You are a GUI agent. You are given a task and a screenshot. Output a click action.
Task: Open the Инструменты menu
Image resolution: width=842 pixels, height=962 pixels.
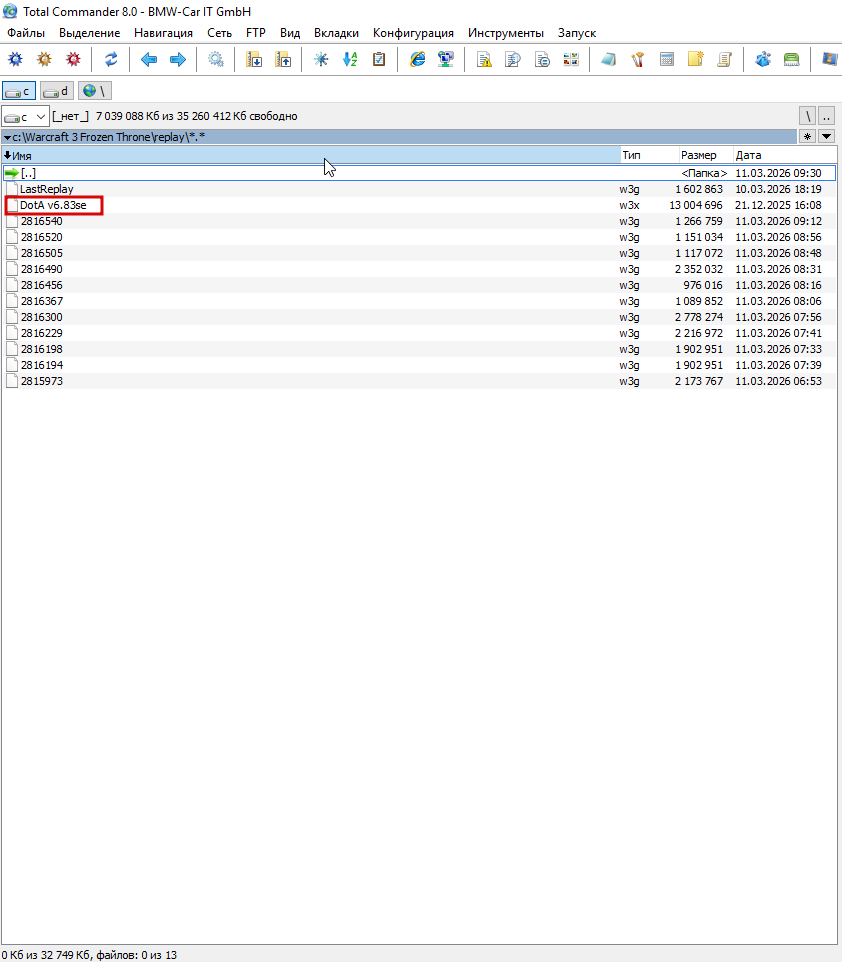[506, 33]
